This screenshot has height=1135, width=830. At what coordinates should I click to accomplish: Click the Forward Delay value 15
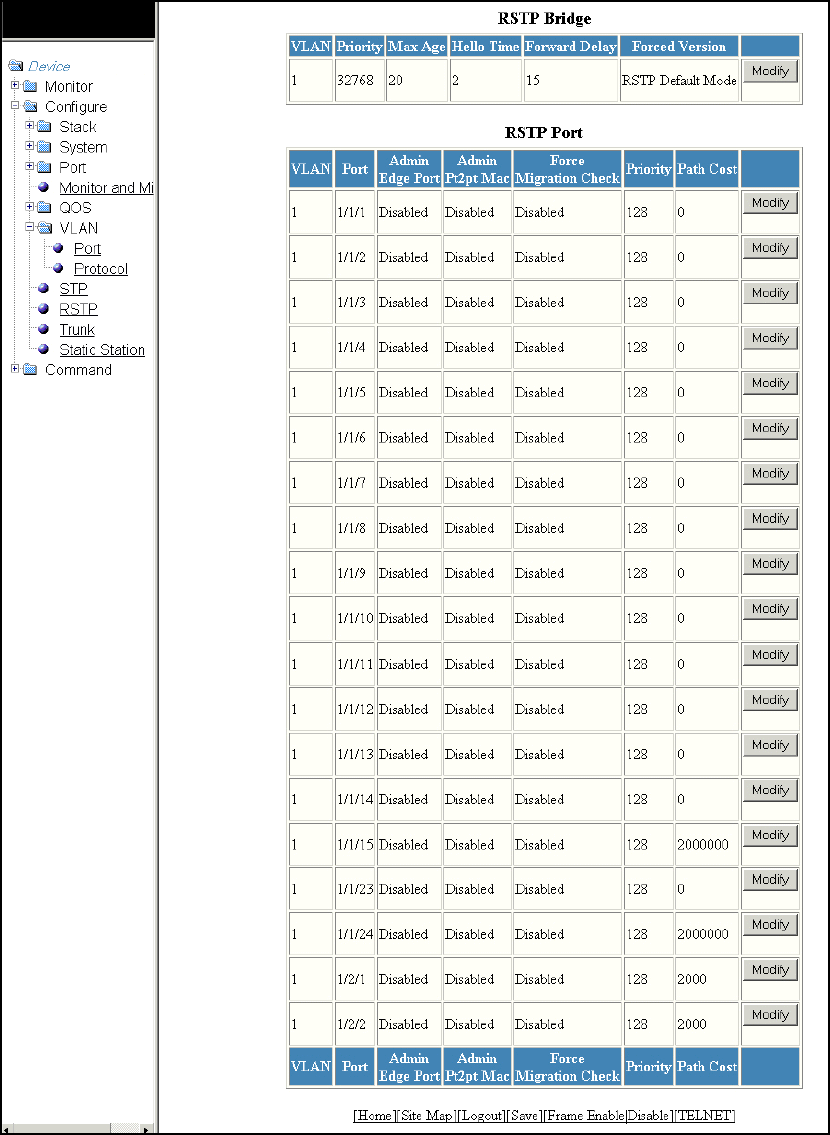pos(533,80)
